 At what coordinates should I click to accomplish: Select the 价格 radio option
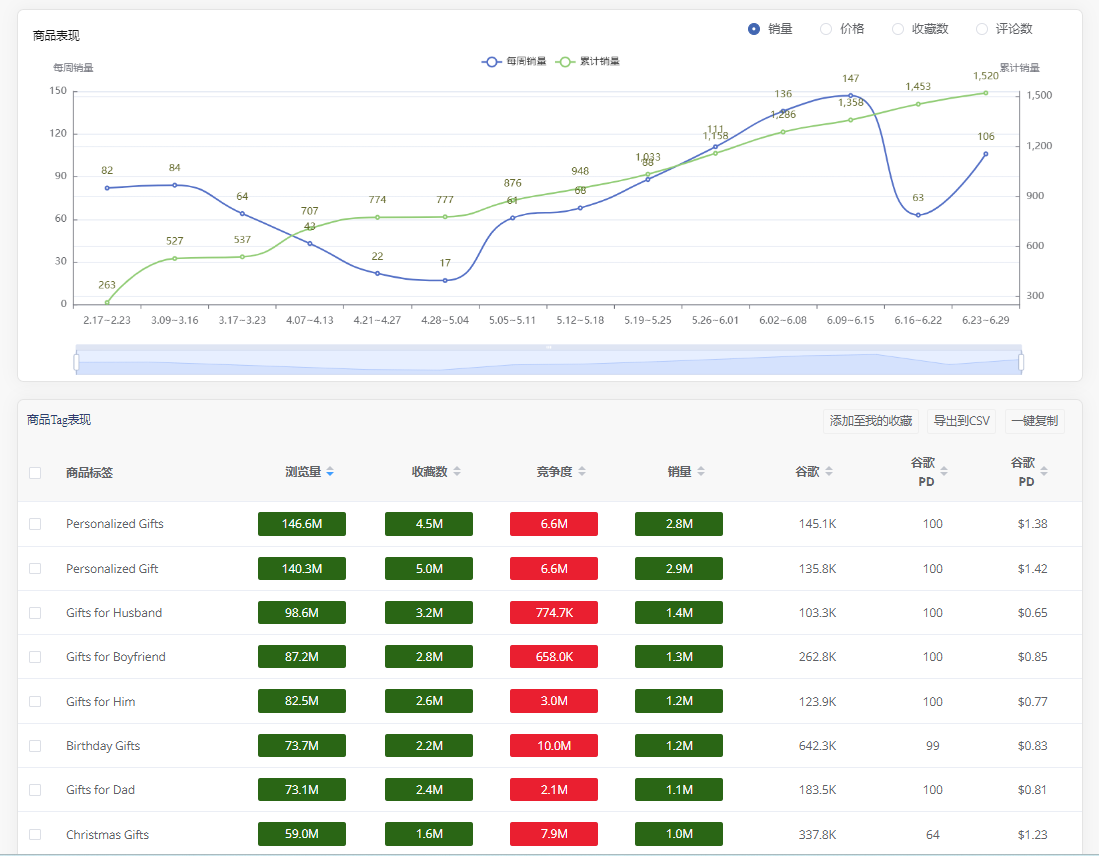tap(826, 29)
